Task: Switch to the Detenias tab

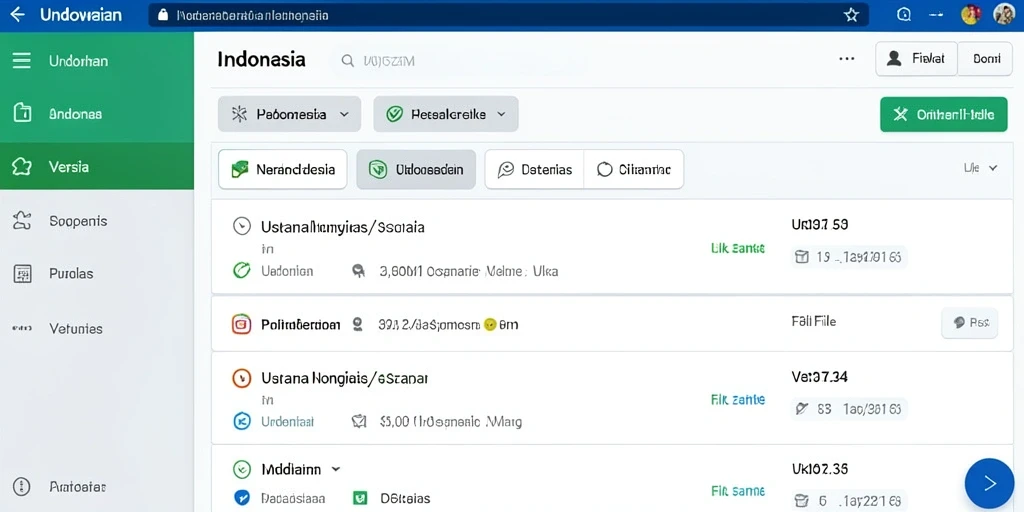Action: coord(535,170)
